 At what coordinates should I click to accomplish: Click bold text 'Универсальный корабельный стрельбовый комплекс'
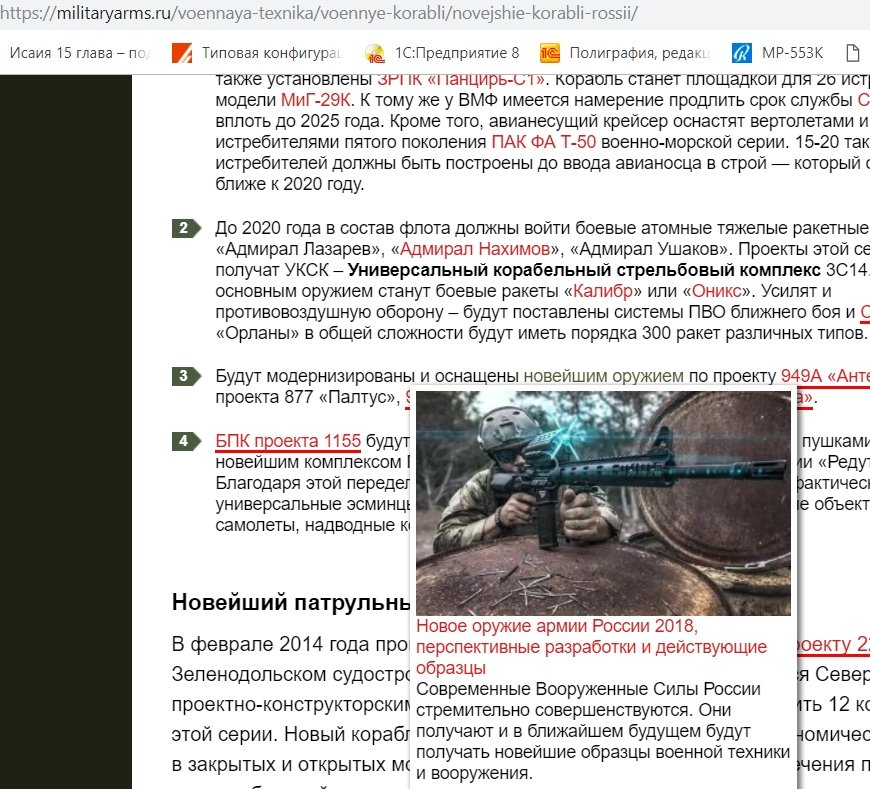pos(584,270)
